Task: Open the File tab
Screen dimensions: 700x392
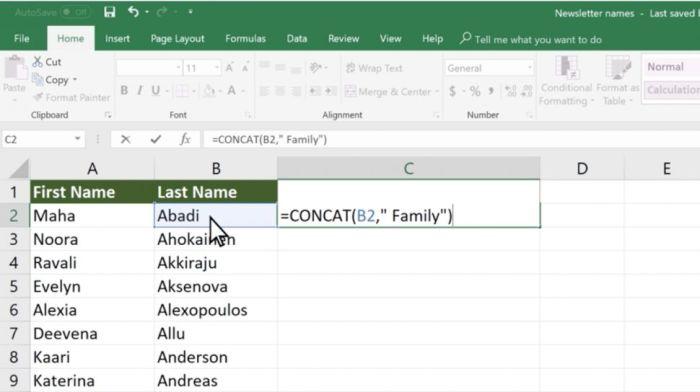Action: click(x=21, y=39)
